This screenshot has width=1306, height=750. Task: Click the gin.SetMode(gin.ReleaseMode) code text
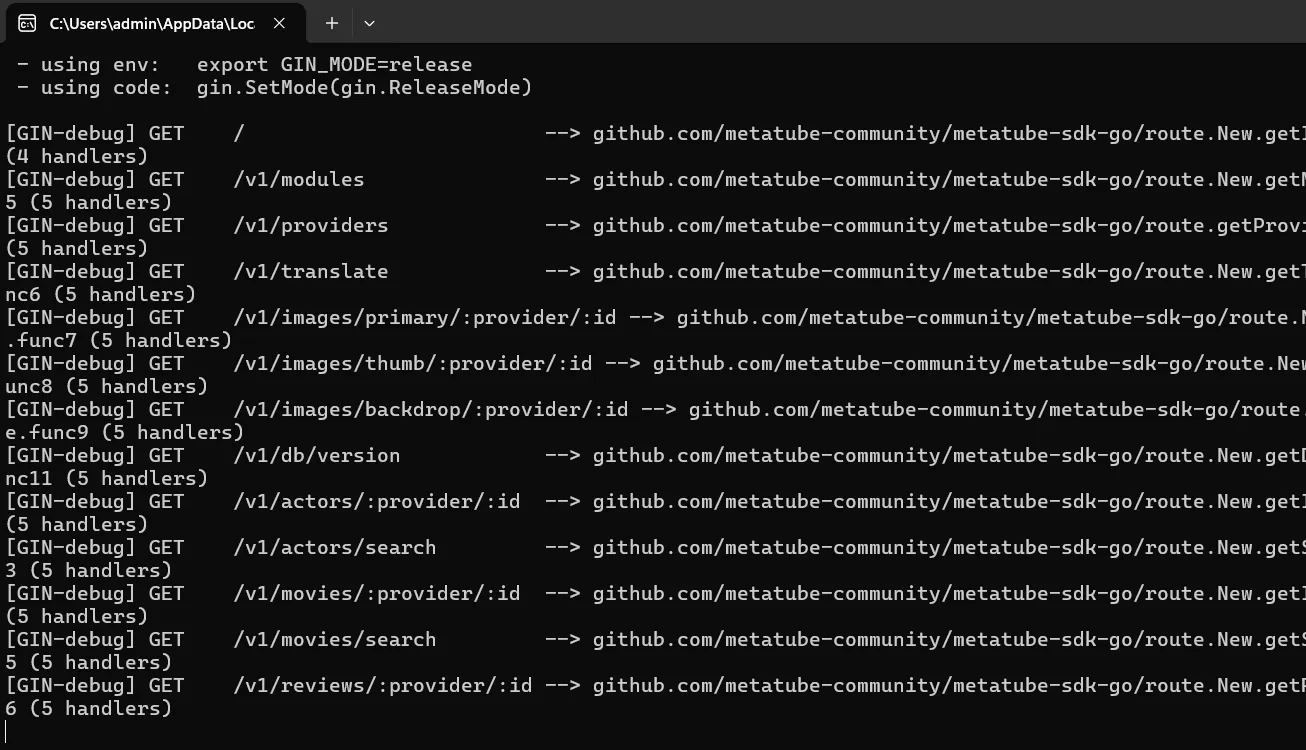pos(364,88)
